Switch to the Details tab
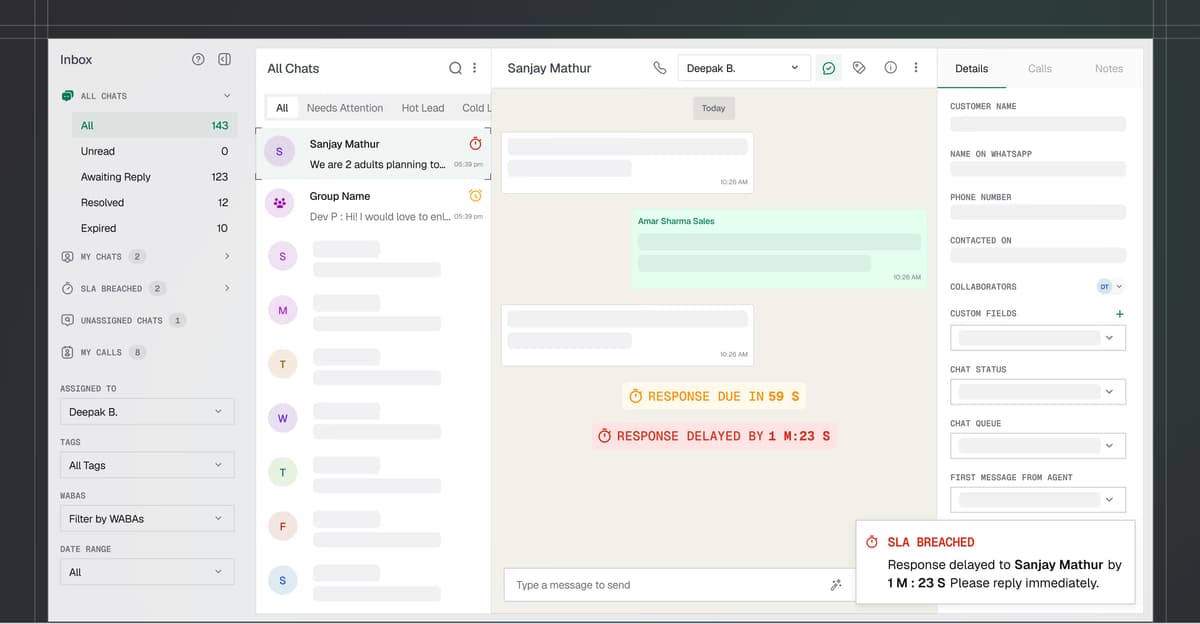 click(x=971, y=69)
